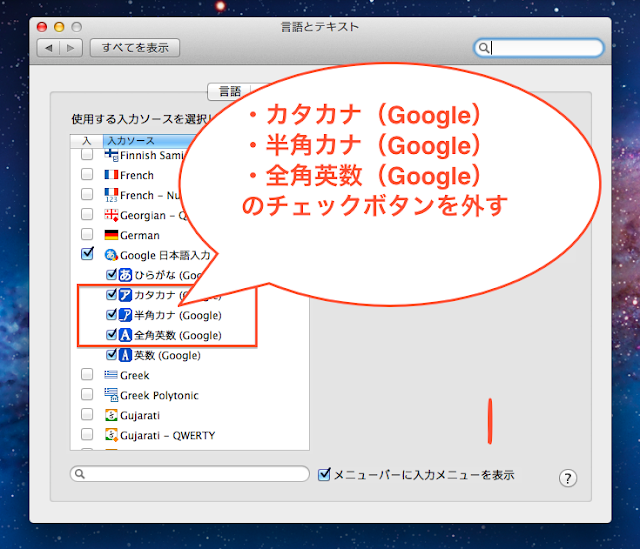640x549 pixels.
Task: Click the ひらがな (Google) あ icon
Action: [125, 275]
